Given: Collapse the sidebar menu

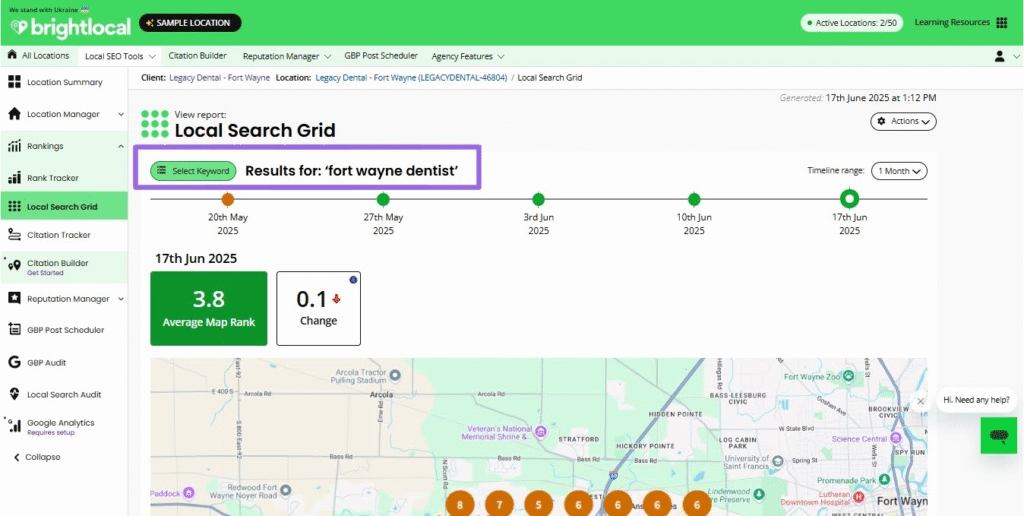Looking at the screenshot, I should (37, 457).
